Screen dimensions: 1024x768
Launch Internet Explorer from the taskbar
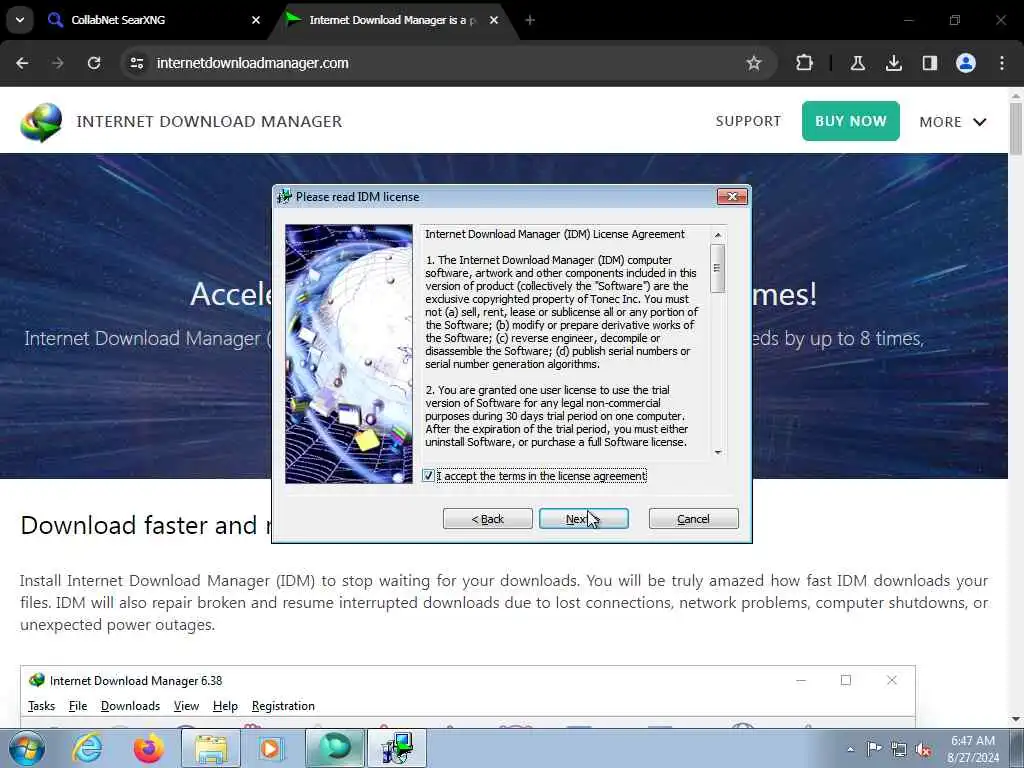[87, 748]
